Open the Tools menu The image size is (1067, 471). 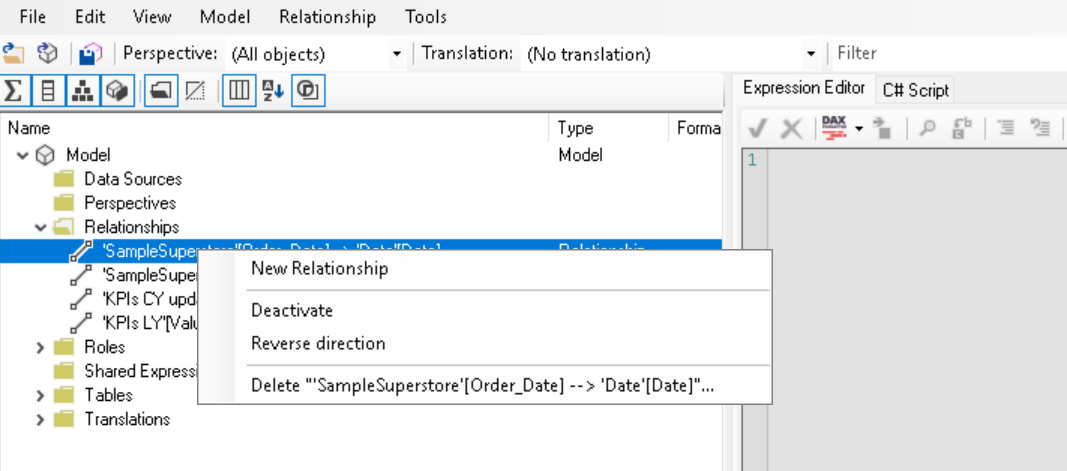pos(426,17)
